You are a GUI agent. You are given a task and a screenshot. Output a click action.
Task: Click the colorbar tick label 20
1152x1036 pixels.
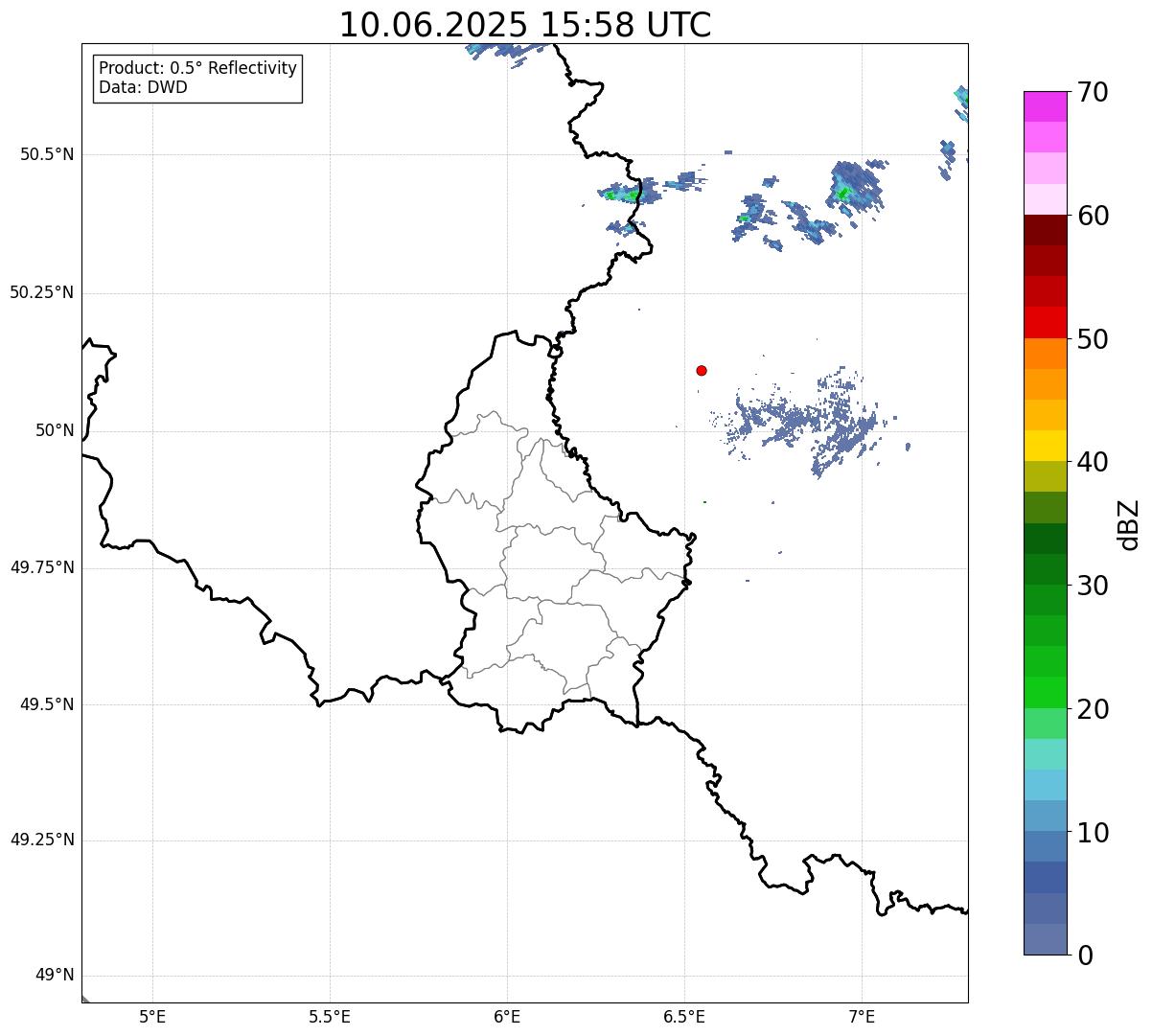pos(1092,709)
